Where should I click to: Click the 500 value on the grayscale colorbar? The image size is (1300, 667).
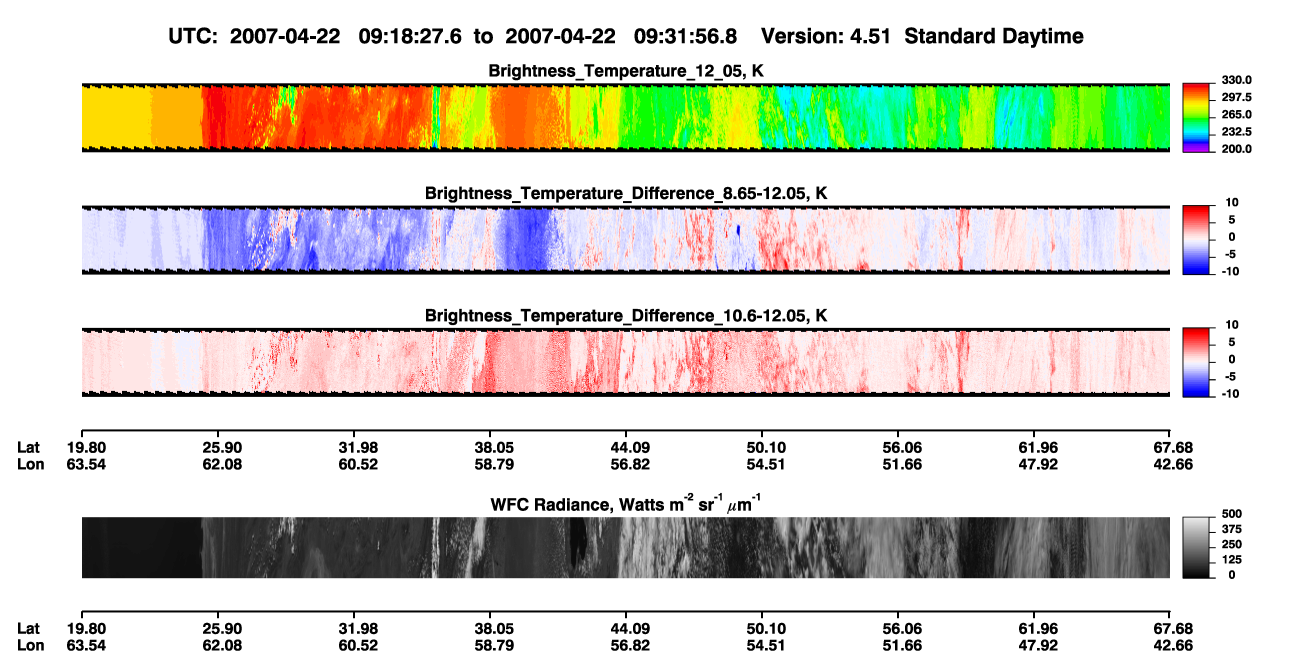pyautogui.click(x=1230, y=514)
